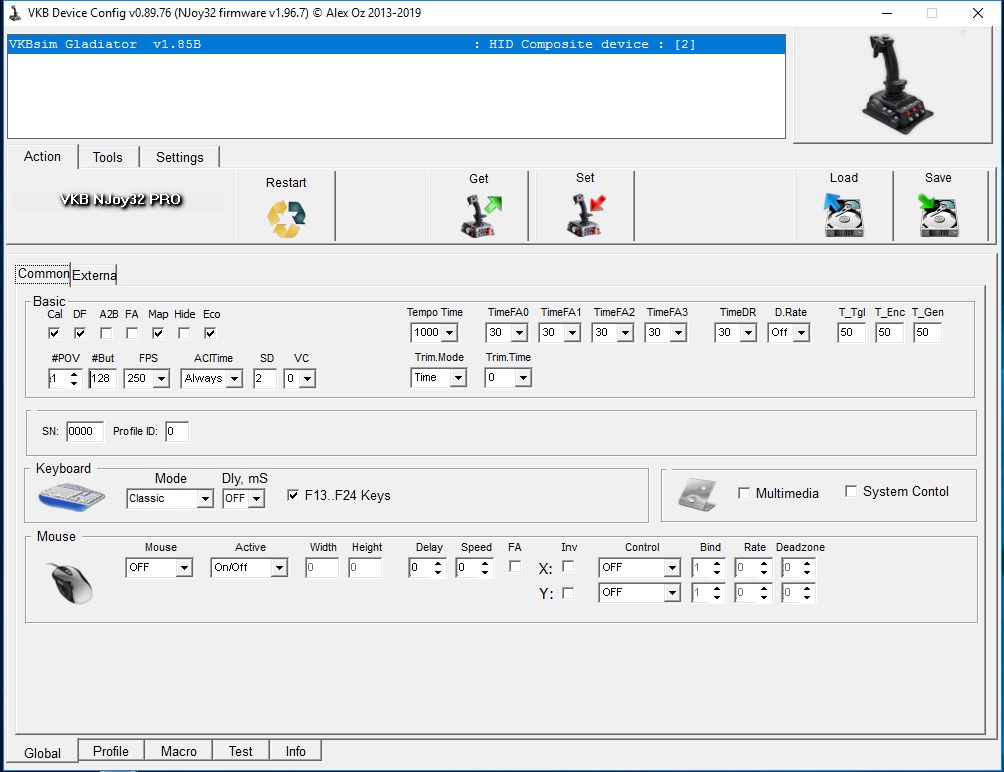Click the Restart recycle icon
Image resolution: width=1004 pixels, height=772 pixels.
286,218
